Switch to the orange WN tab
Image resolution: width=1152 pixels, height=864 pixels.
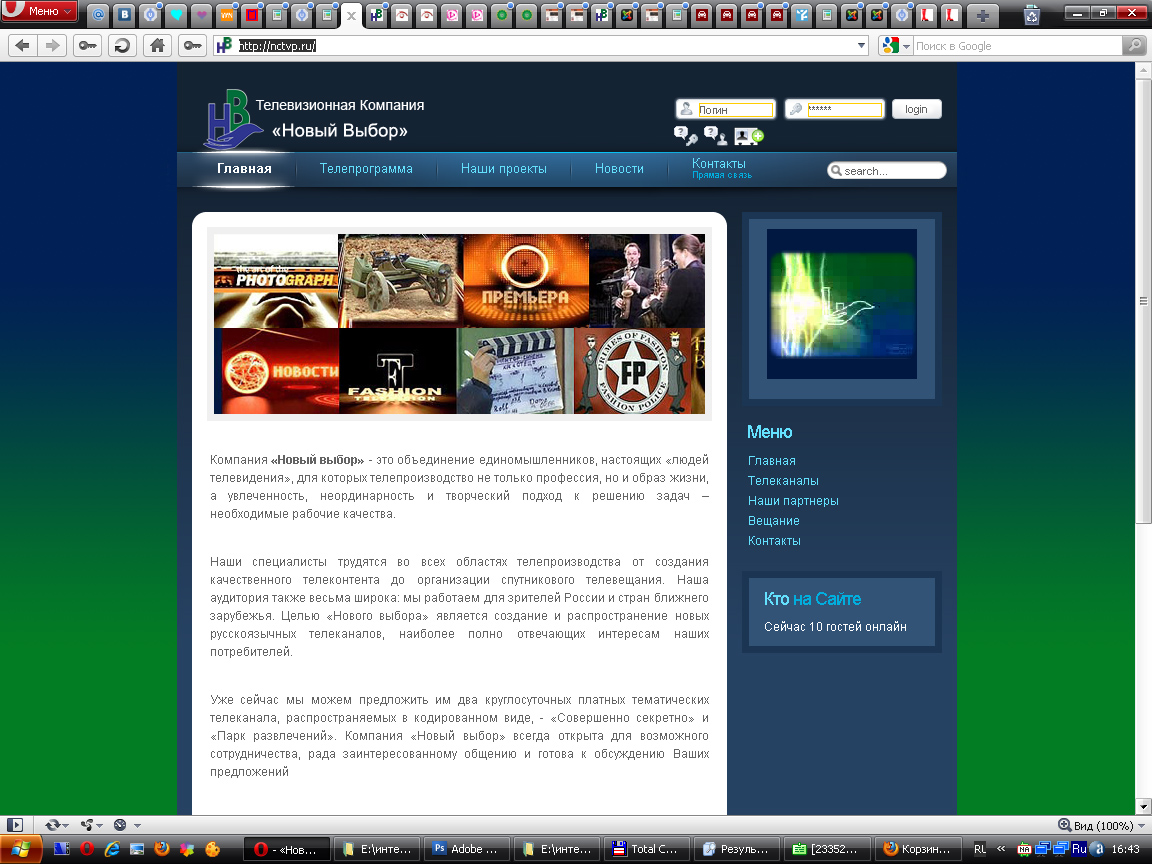click(x=227, y=15)
